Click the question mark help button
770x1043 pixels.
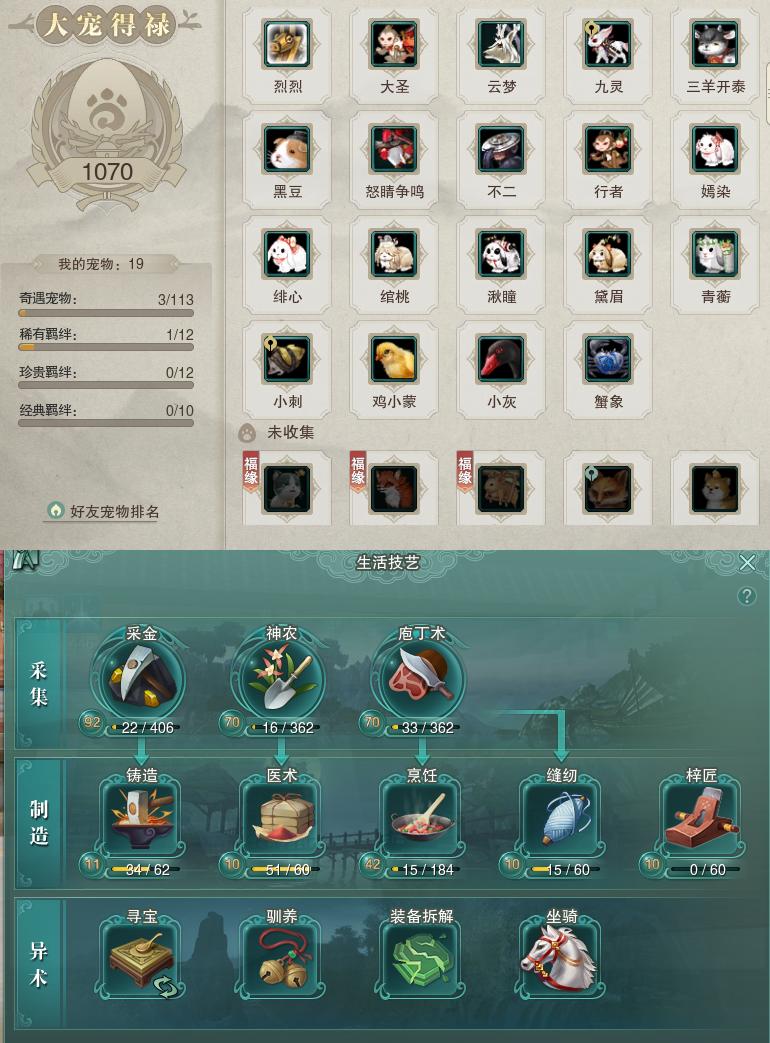747,596
